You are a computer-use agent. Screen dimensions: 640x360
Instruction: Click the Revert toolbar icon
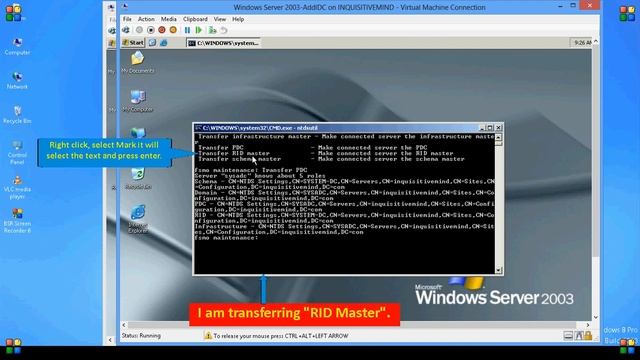[x=224, y=30]
